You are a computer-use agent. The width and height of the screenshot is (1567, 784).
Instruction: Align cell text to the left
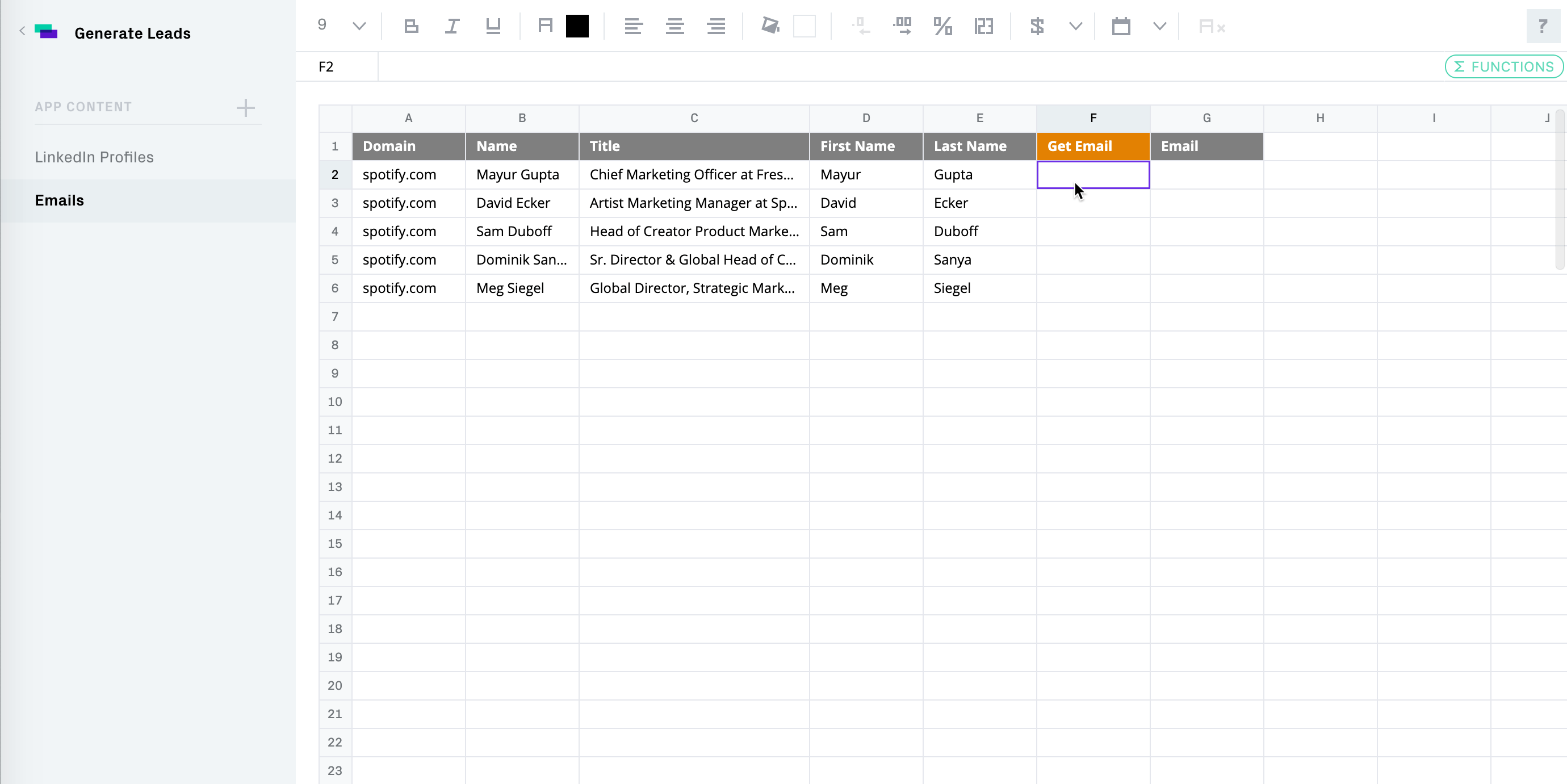click(x=633, y=26)
